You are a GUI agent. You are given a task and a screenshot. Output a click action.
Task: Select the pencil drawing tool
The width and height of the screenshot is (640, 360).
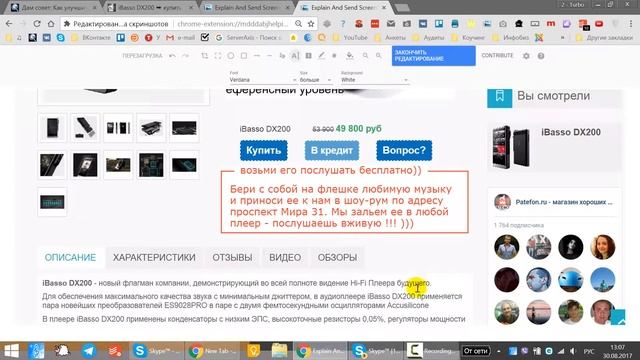click(x=322, y=56)
